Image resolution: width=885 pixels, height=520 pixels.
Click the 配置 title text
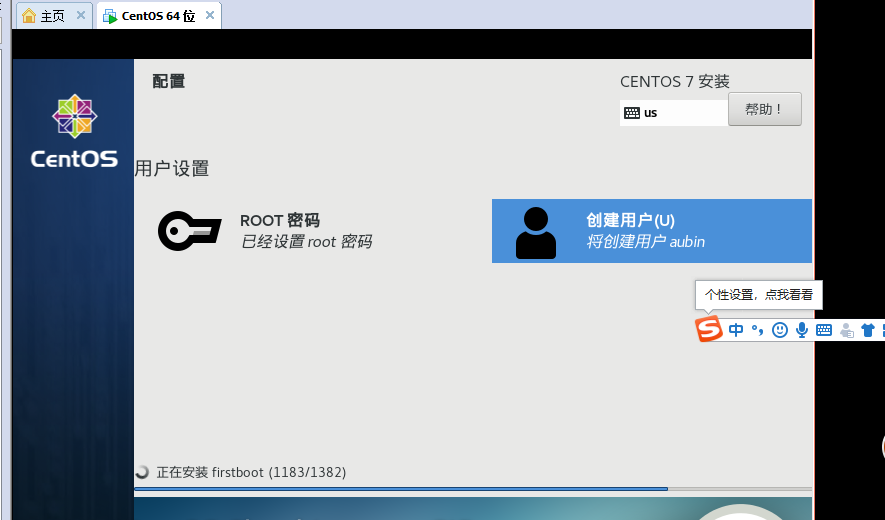pos(169,81)
